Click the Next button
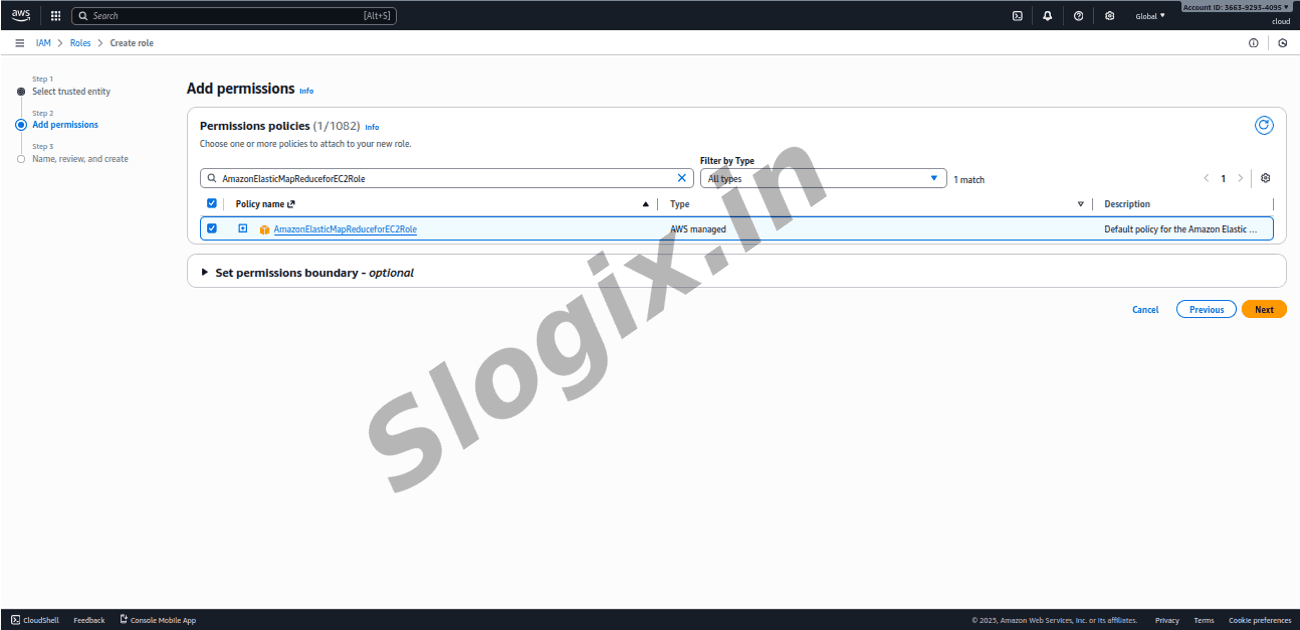1300x630 pixels. coord(1264,309)
